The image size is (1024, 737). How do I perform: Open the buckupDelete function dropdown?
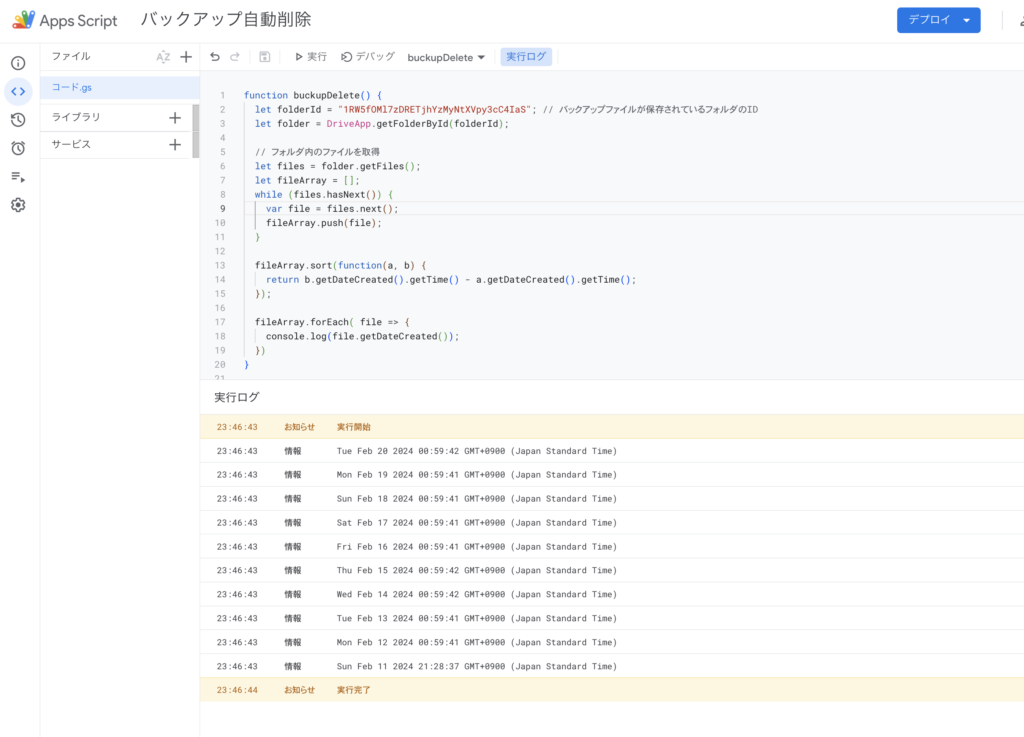(446, 57)
